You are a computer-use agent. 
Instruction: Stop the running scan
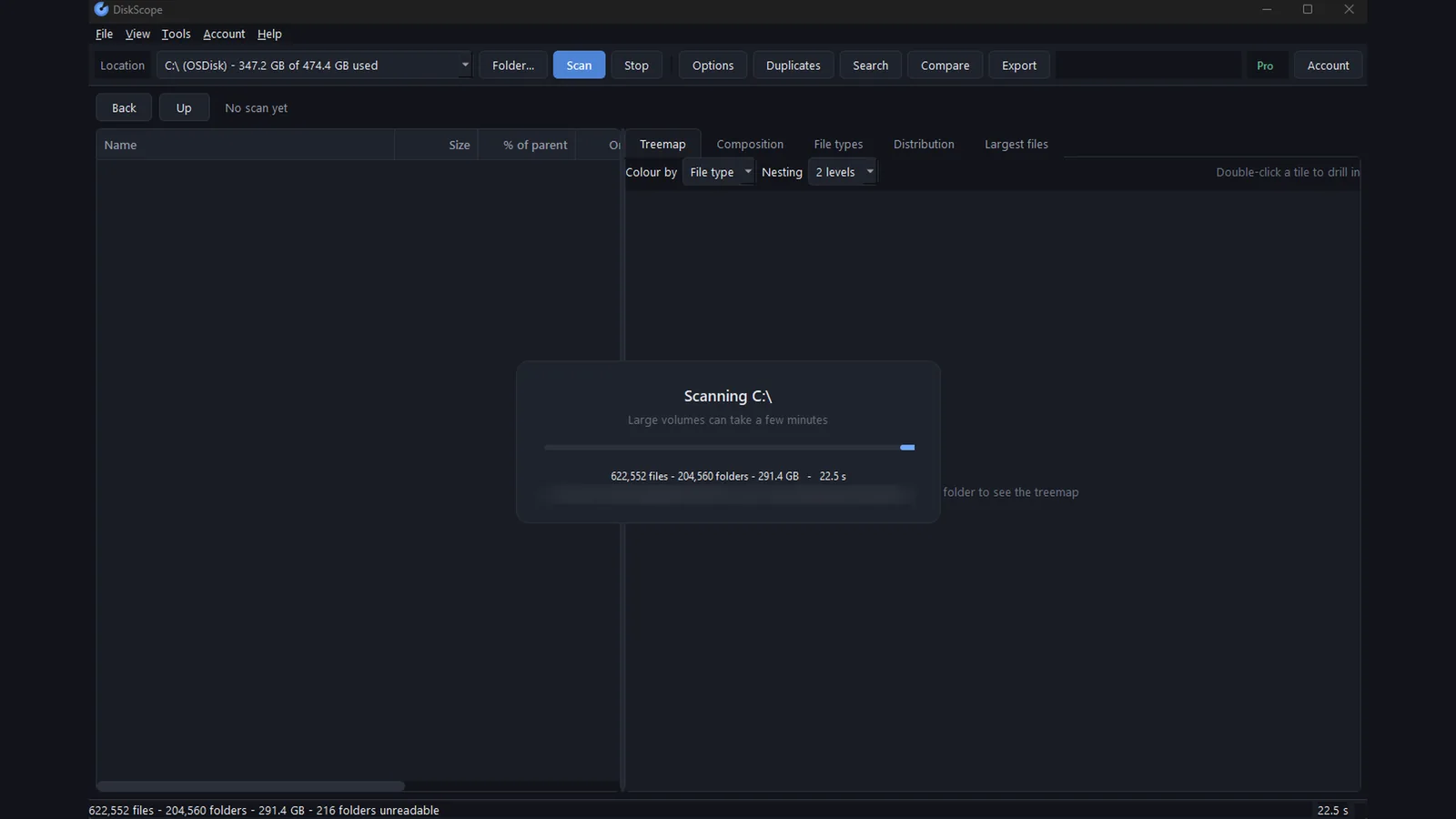636,66
